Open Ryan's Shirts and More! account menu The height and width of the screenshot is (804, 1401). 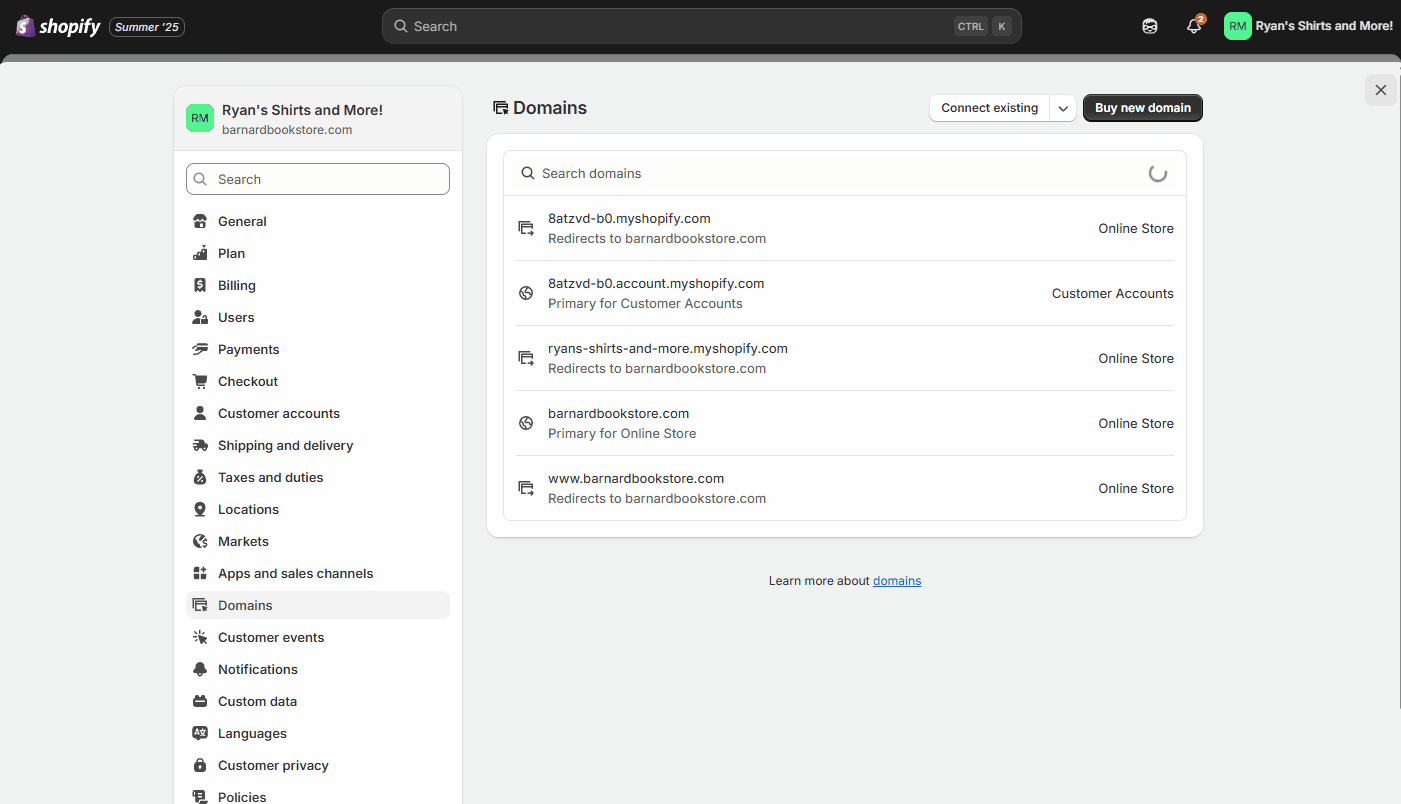coord(1309,26)
